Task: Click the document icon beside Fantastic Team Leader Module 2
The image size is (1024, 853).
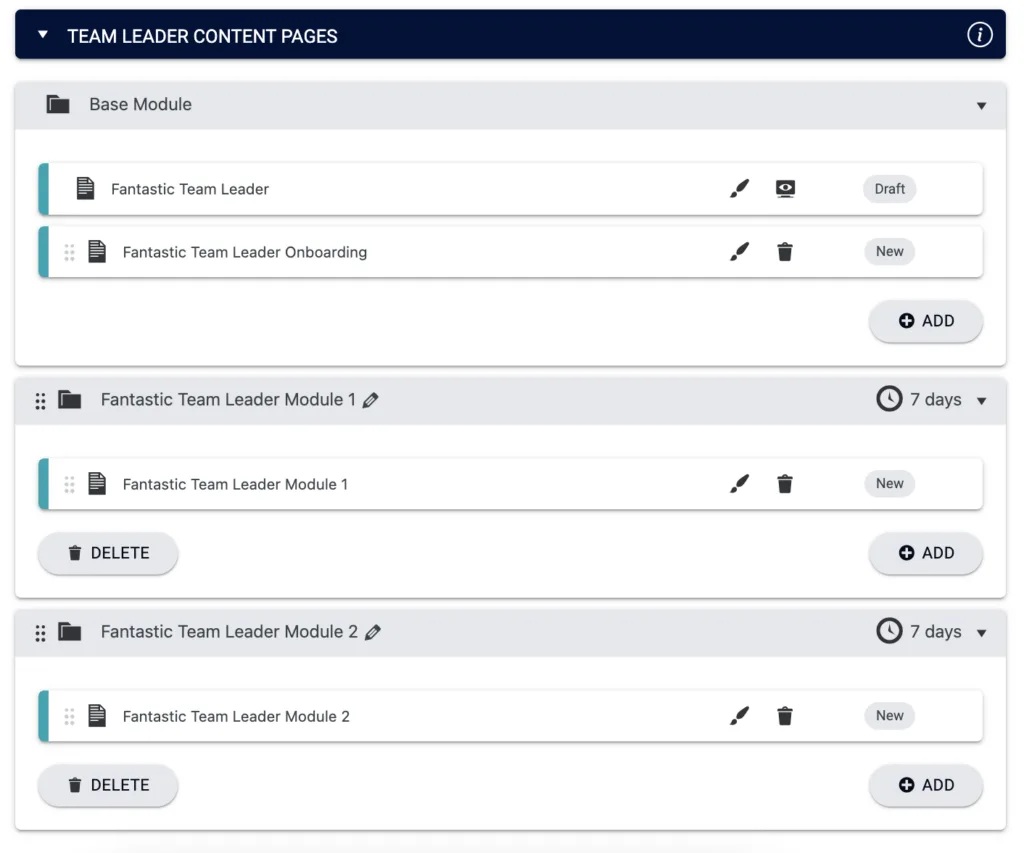Action: click(97, 716)
